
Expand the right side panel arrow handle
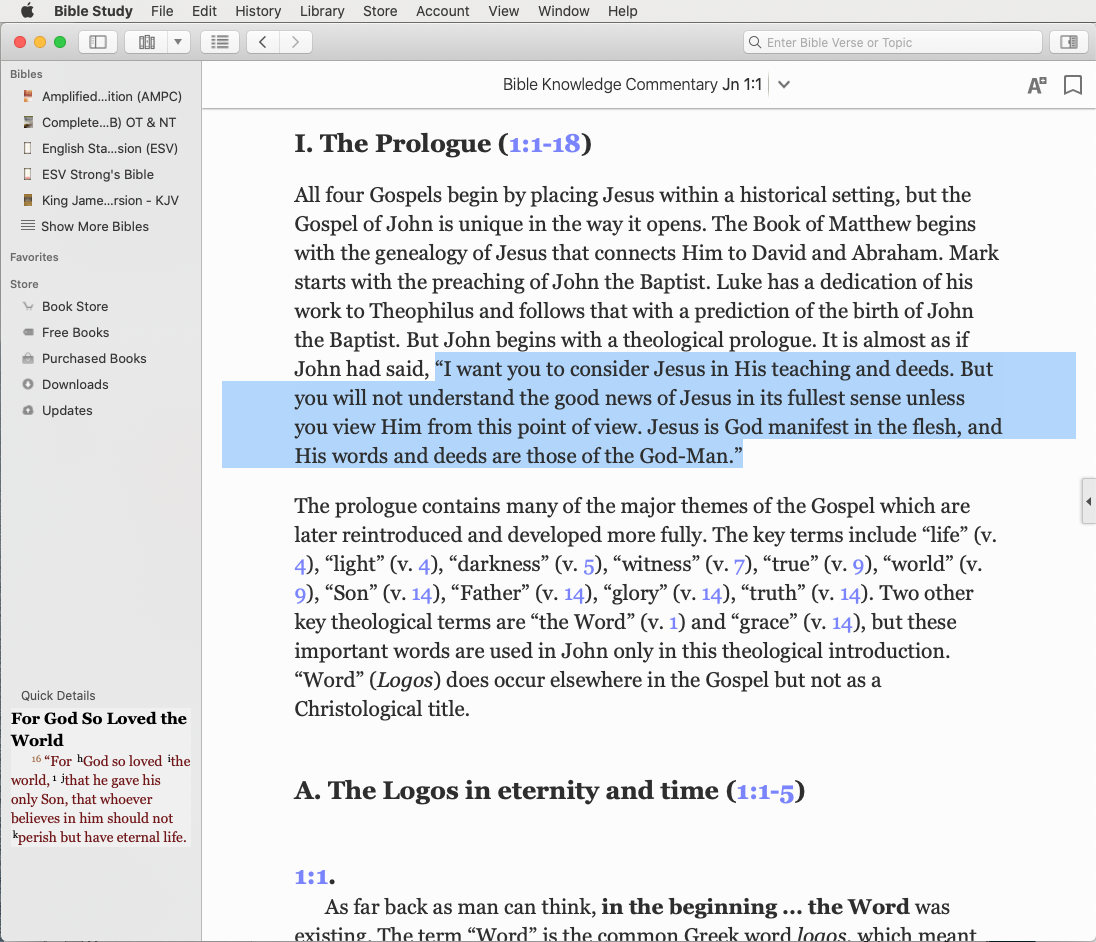point(1089,501)
